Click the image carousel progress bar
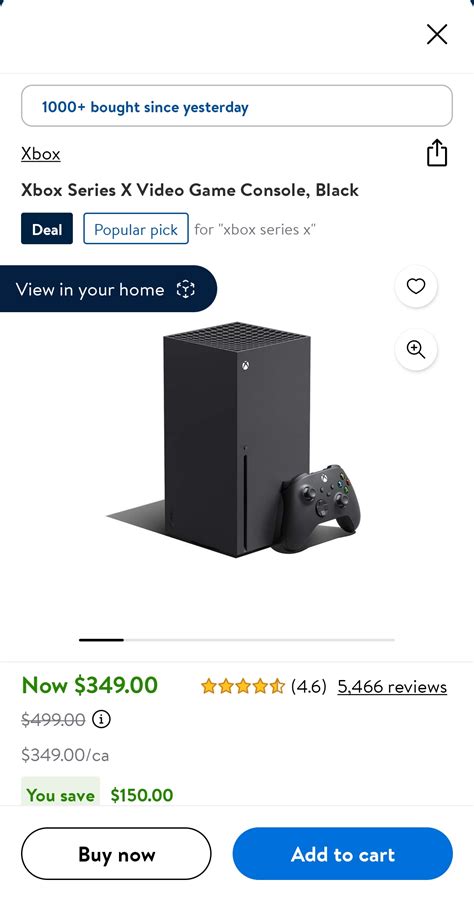The width and height of the screenshot is (474, 901). click(x=237, y=640)
